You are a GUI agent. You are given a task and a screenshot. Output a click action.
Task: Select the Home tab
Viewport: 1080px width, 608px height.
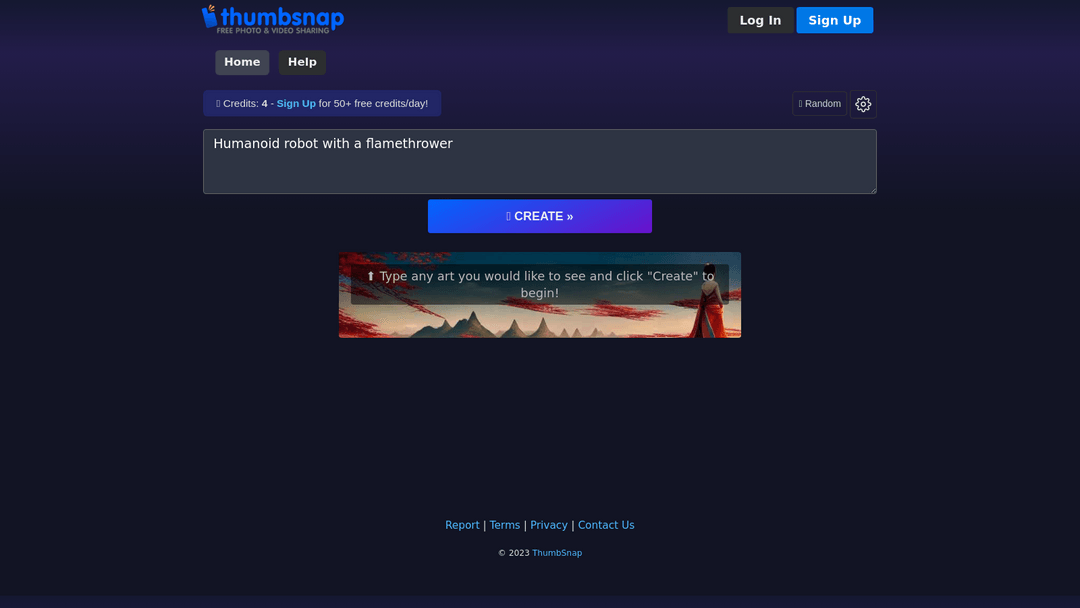pyautogui.click(x=241, y=62)
